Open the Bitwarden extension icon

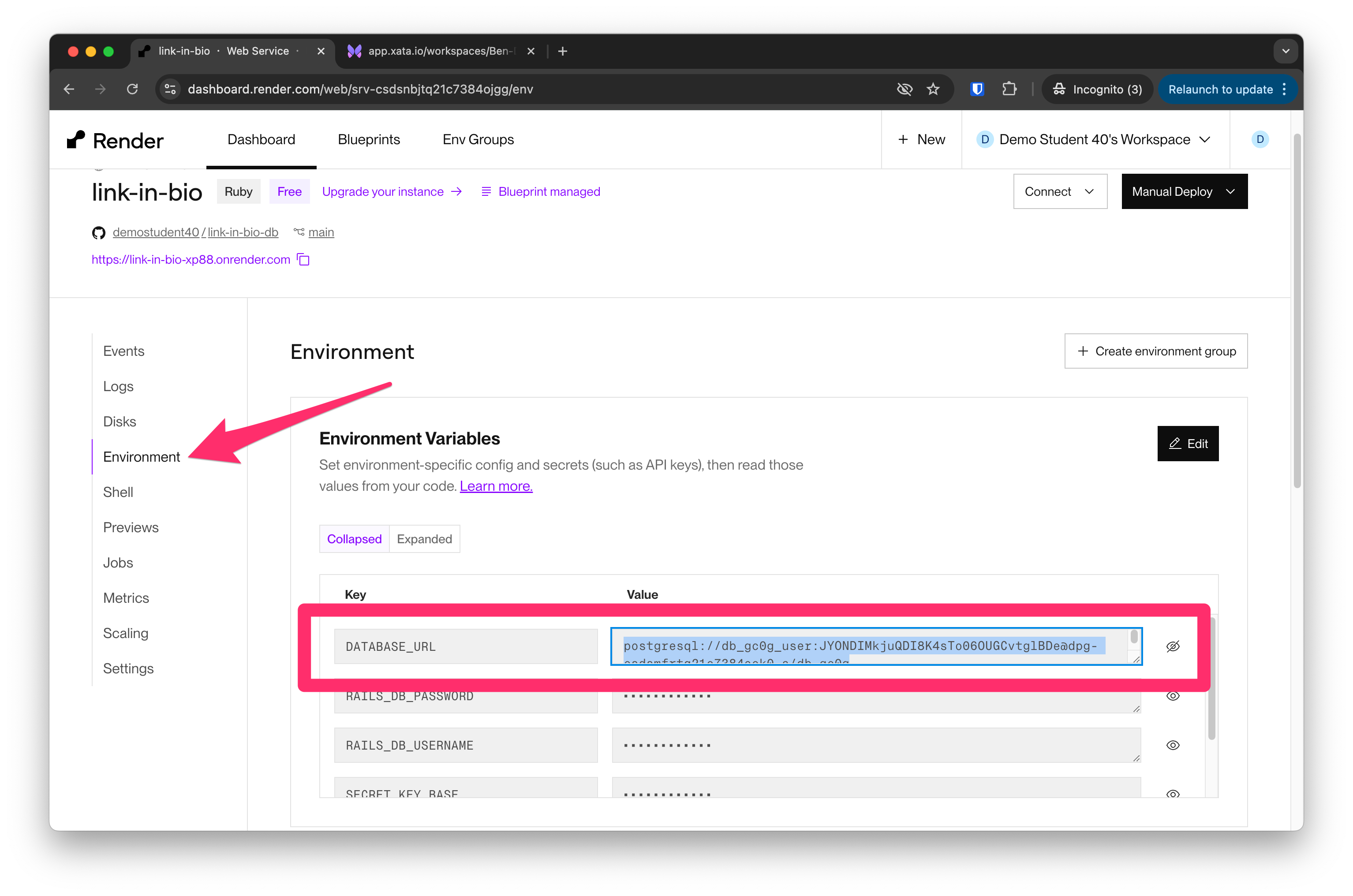click(977, 89)
